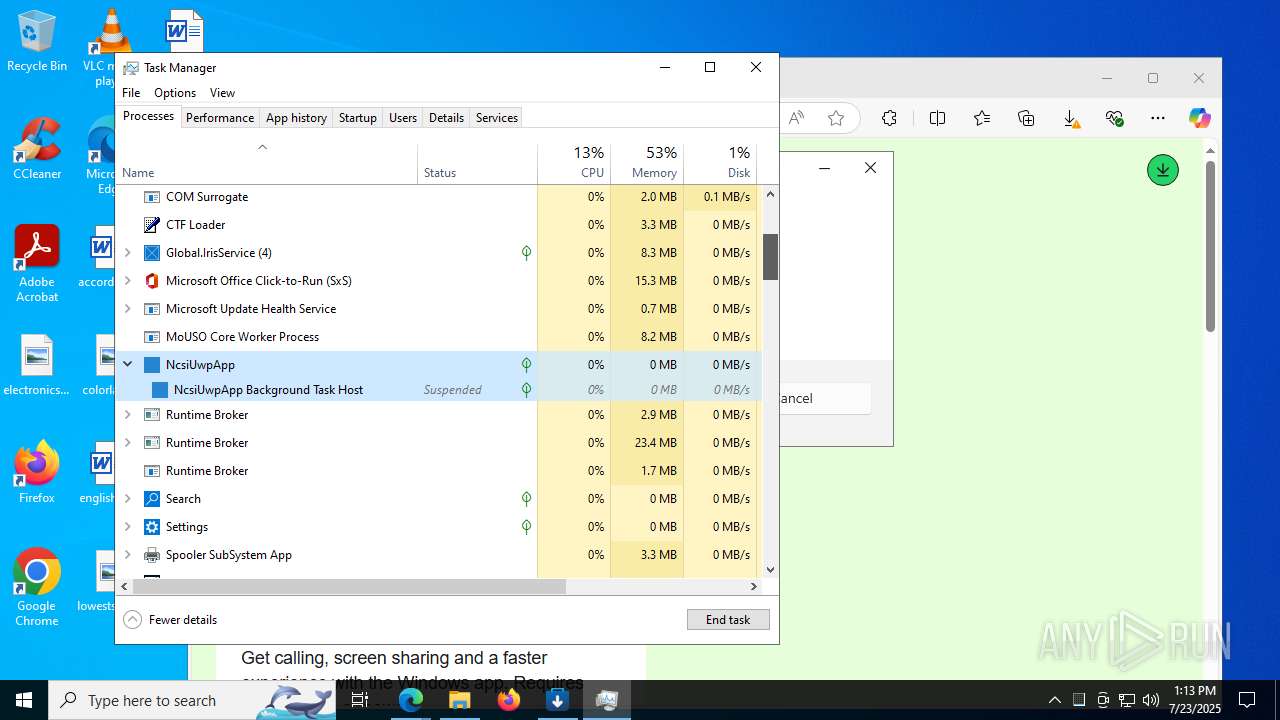
Task: Expand Spooler SubSystem App group
Action: pyautogui.click(x=127, y=555)
